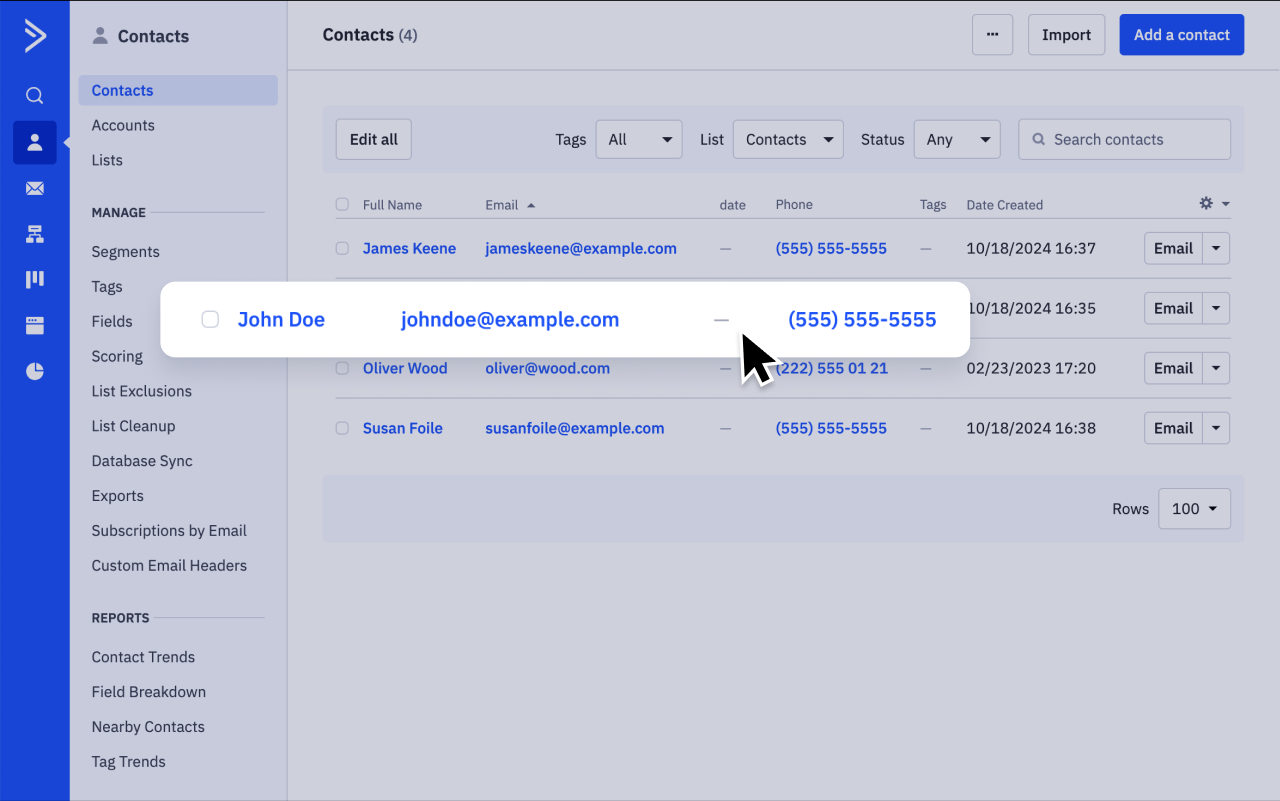Open the Susan Foile contact link
Image resolution: width=1280 pixels, height=801 pixels.
pyautogui.click(x=402, y=428)
